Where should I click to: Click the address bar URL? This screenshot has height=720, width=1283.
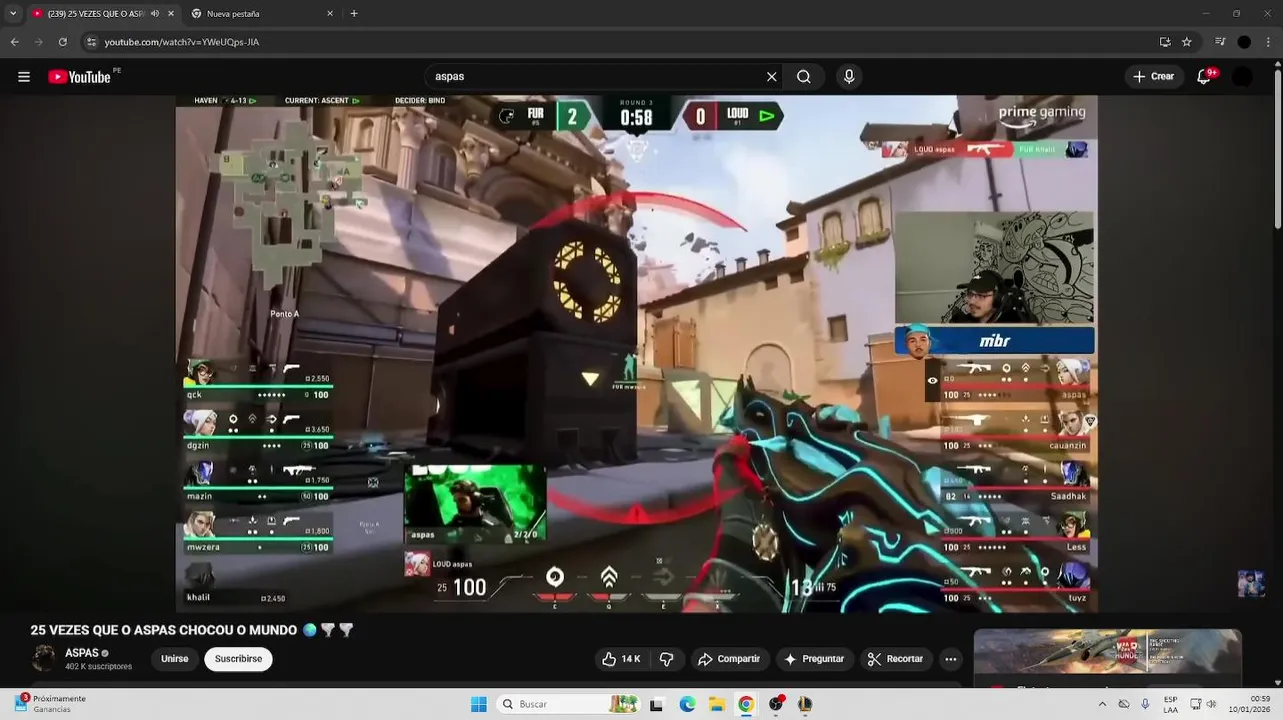pos(182,42)
